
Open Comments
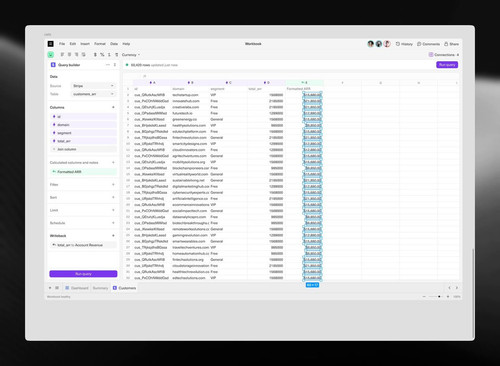428,44
